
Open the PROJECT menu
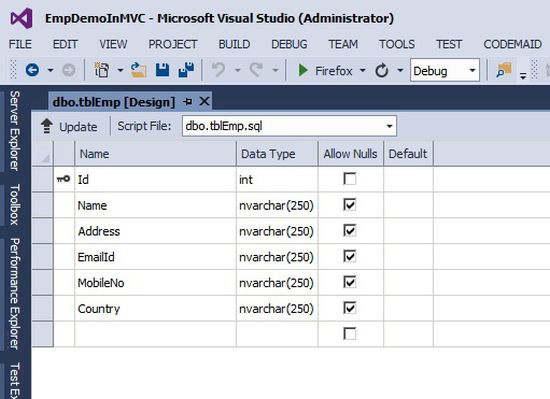pyautogui.click(x=173, y=44)
